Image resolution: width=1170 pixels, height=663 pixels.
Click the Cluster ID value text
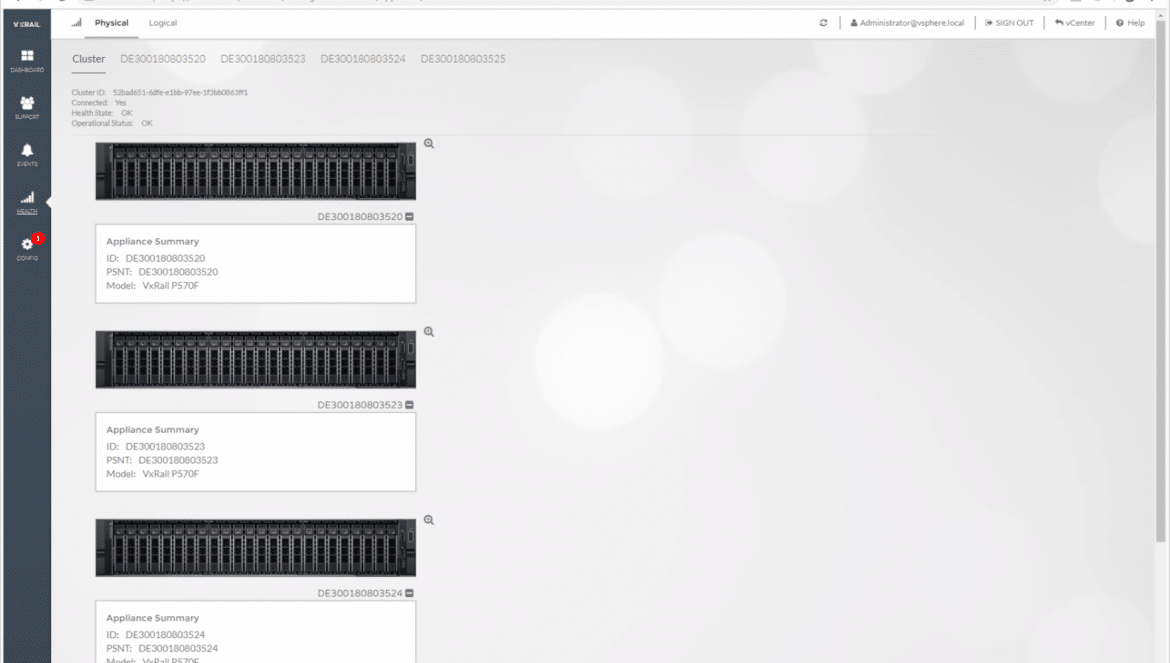pyautogui.click(x=180, y=92)
